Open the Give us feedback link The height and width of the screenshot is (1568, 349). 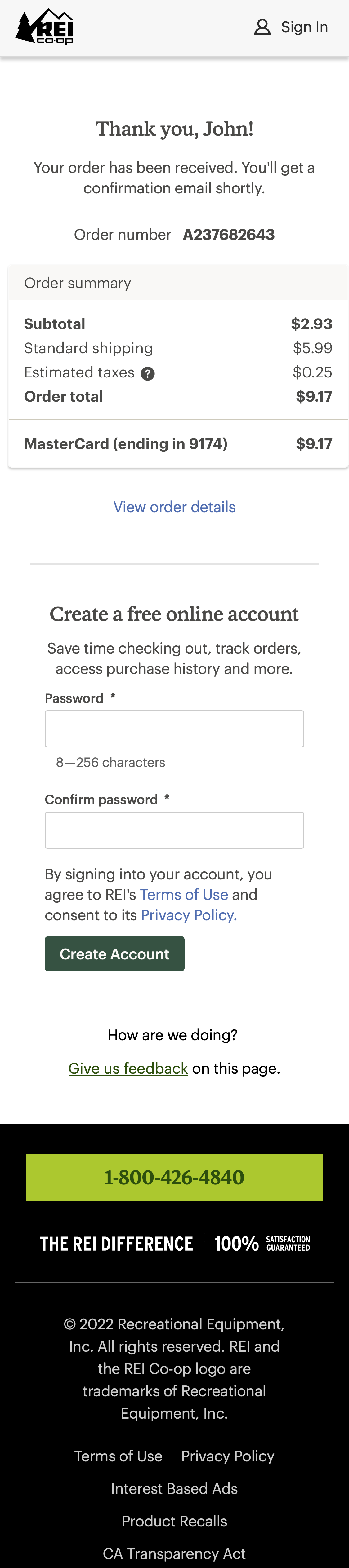(x=128, y=1067)
